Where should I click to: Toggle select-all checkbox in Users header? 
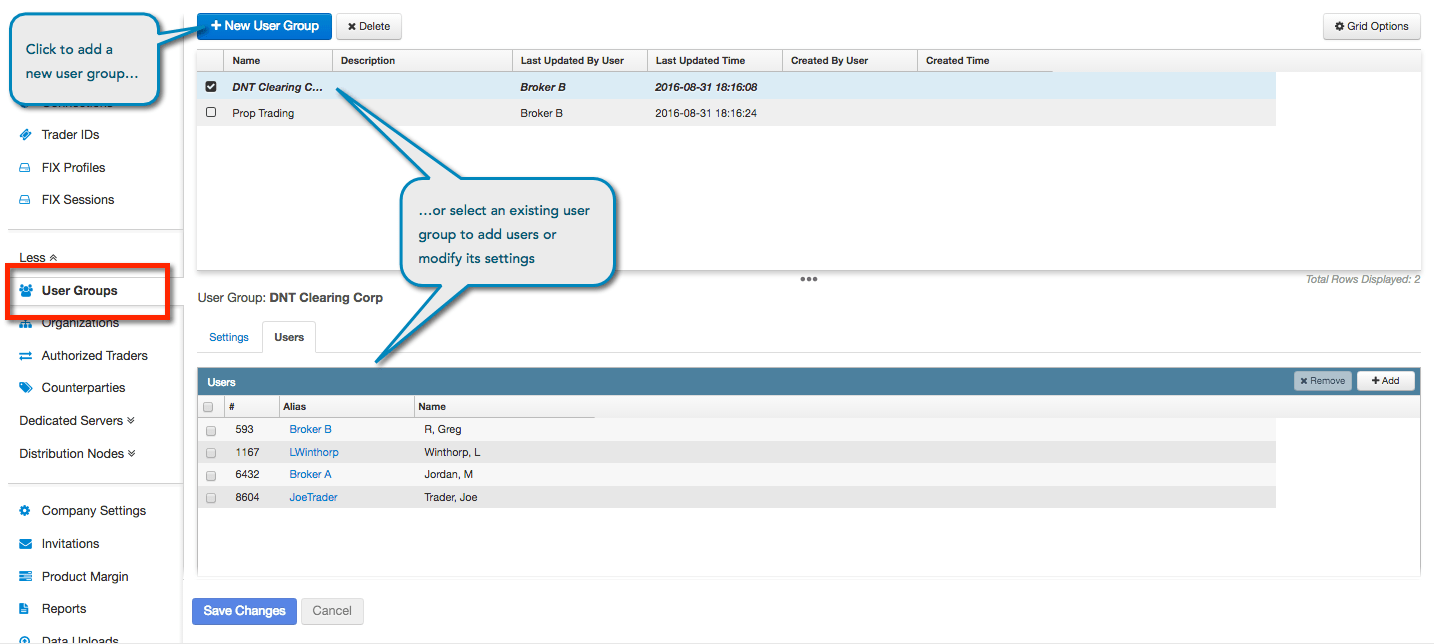tap(208, 407)
